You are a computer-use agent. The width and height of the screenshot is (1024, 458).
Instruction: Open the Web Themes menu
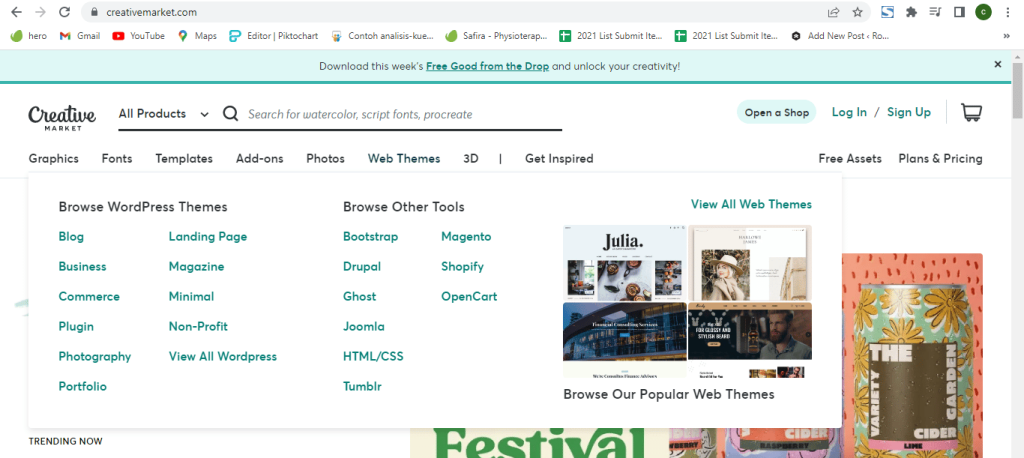404,159
